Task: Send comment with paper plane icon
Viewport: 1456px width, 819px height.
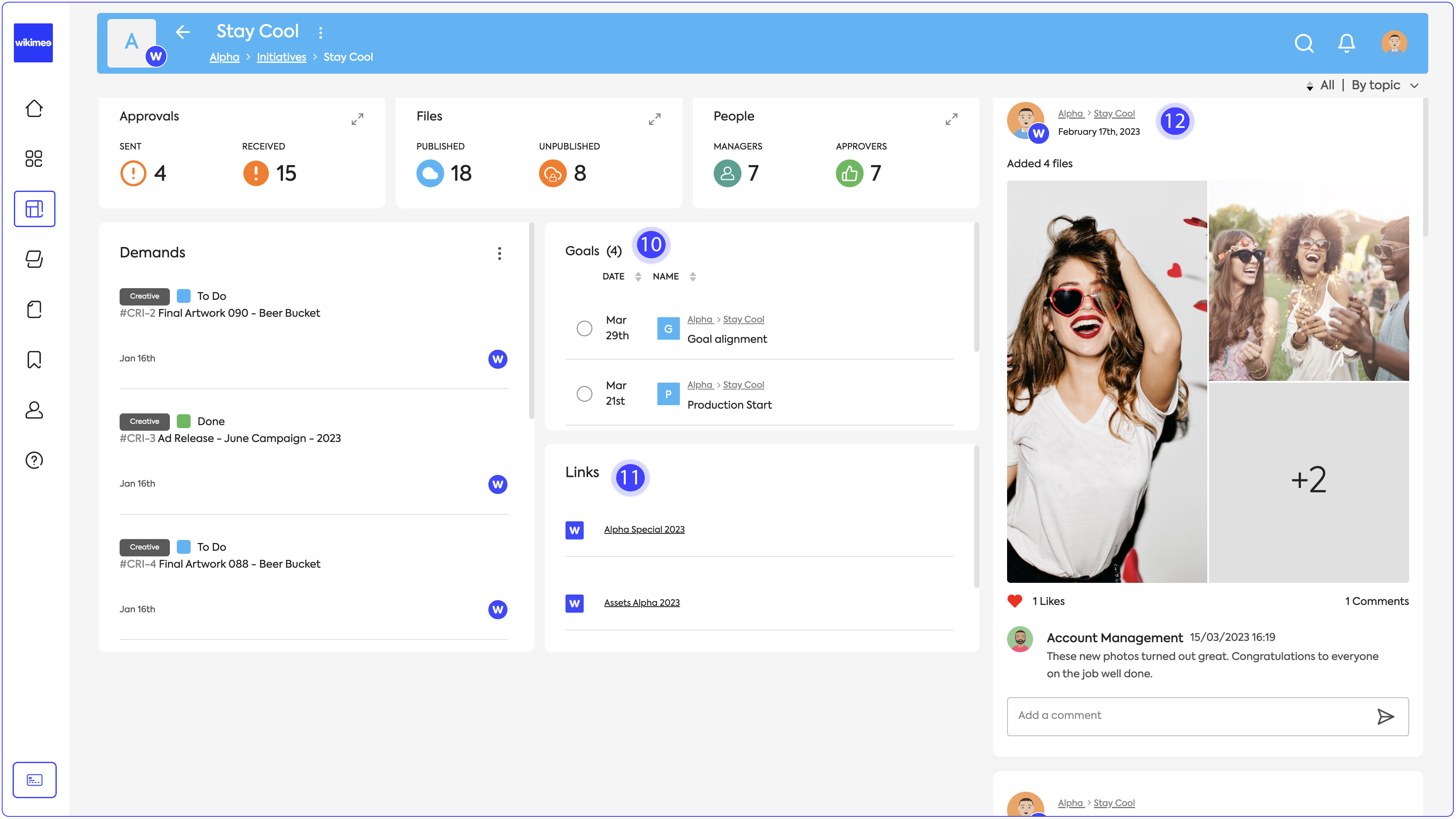Action: [x=1385, y=717]
